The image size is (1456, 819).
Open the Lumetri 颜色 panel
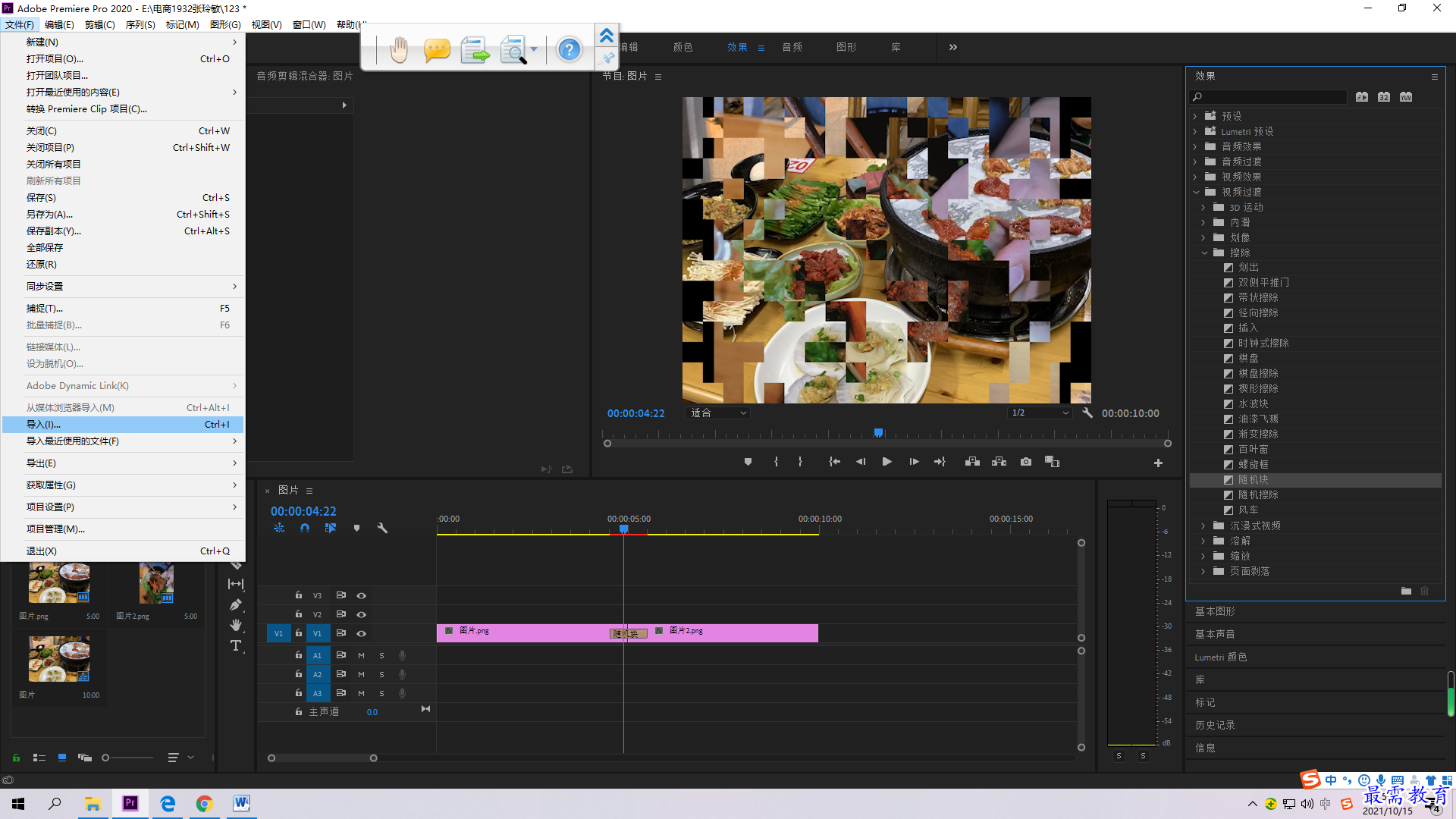[x=1221, y=657]
